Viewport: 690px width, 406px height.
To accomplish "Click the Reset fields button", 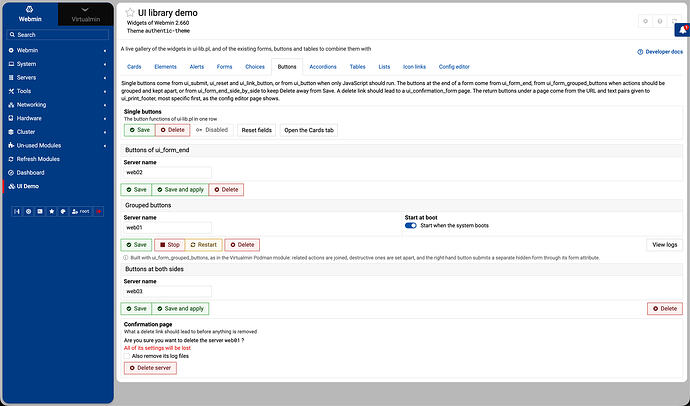I will (257, 130).
